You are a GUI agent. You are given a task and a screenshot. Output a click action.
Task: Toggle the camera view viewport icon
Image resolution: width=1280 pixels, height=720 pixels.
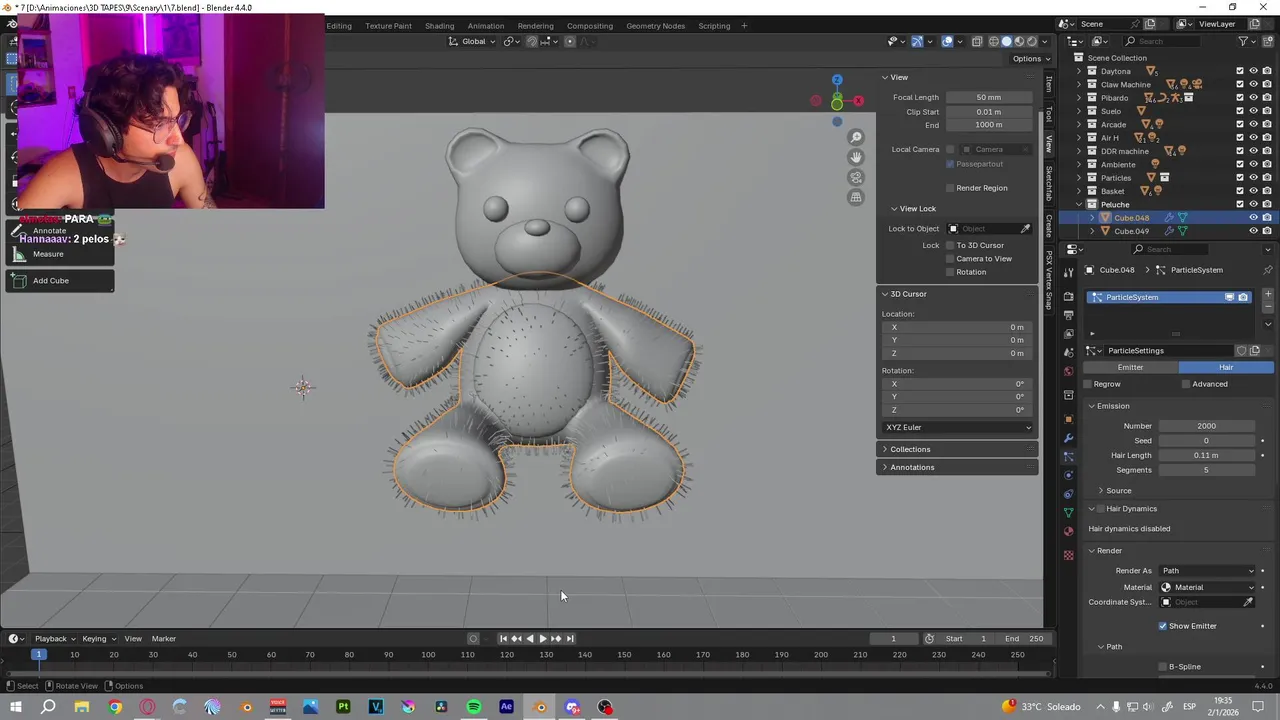pyautogui.click(x=856, y=177)
